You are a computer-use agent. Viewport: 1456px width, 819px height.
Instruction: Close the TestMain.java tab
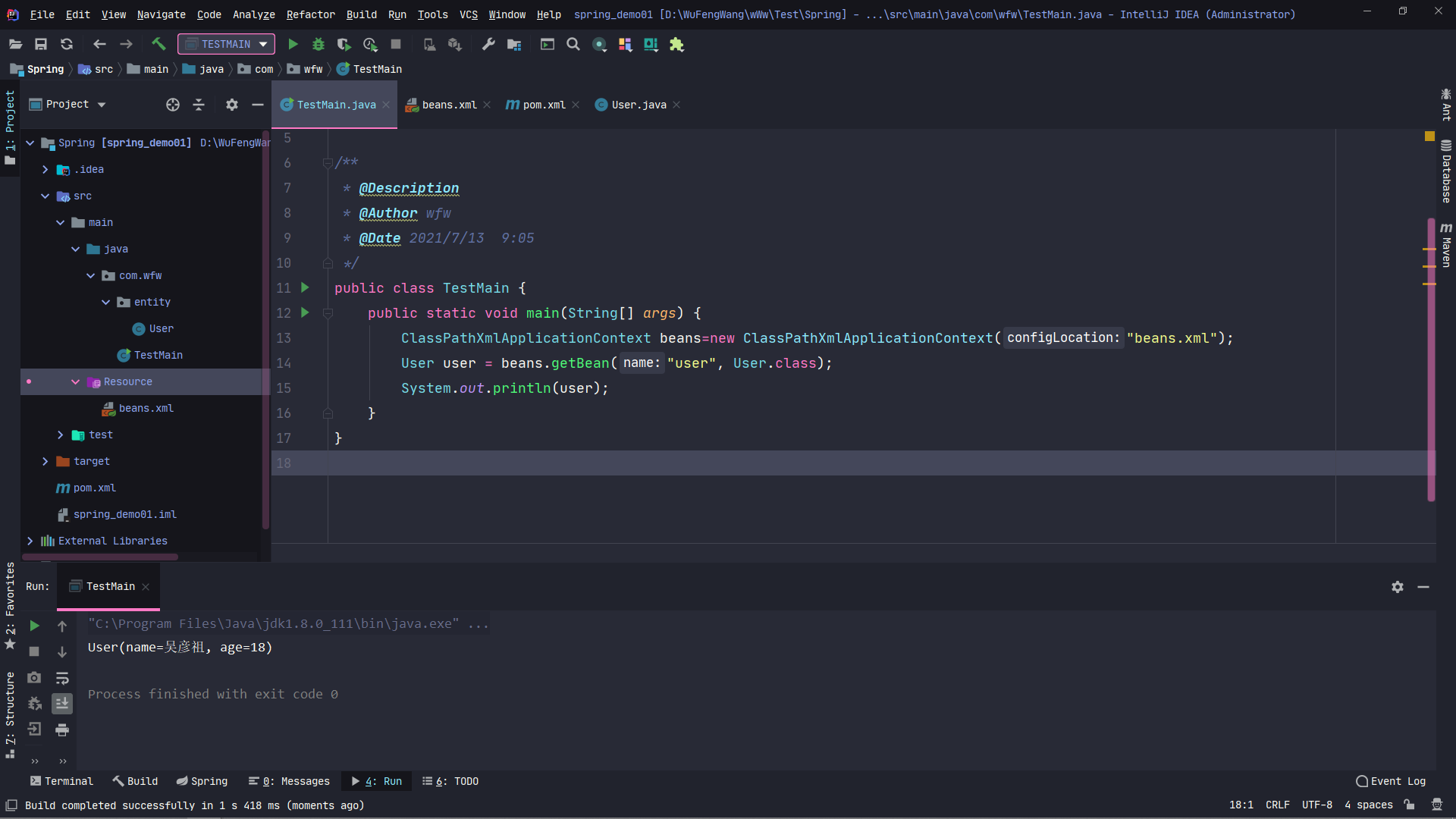[386, 105]
